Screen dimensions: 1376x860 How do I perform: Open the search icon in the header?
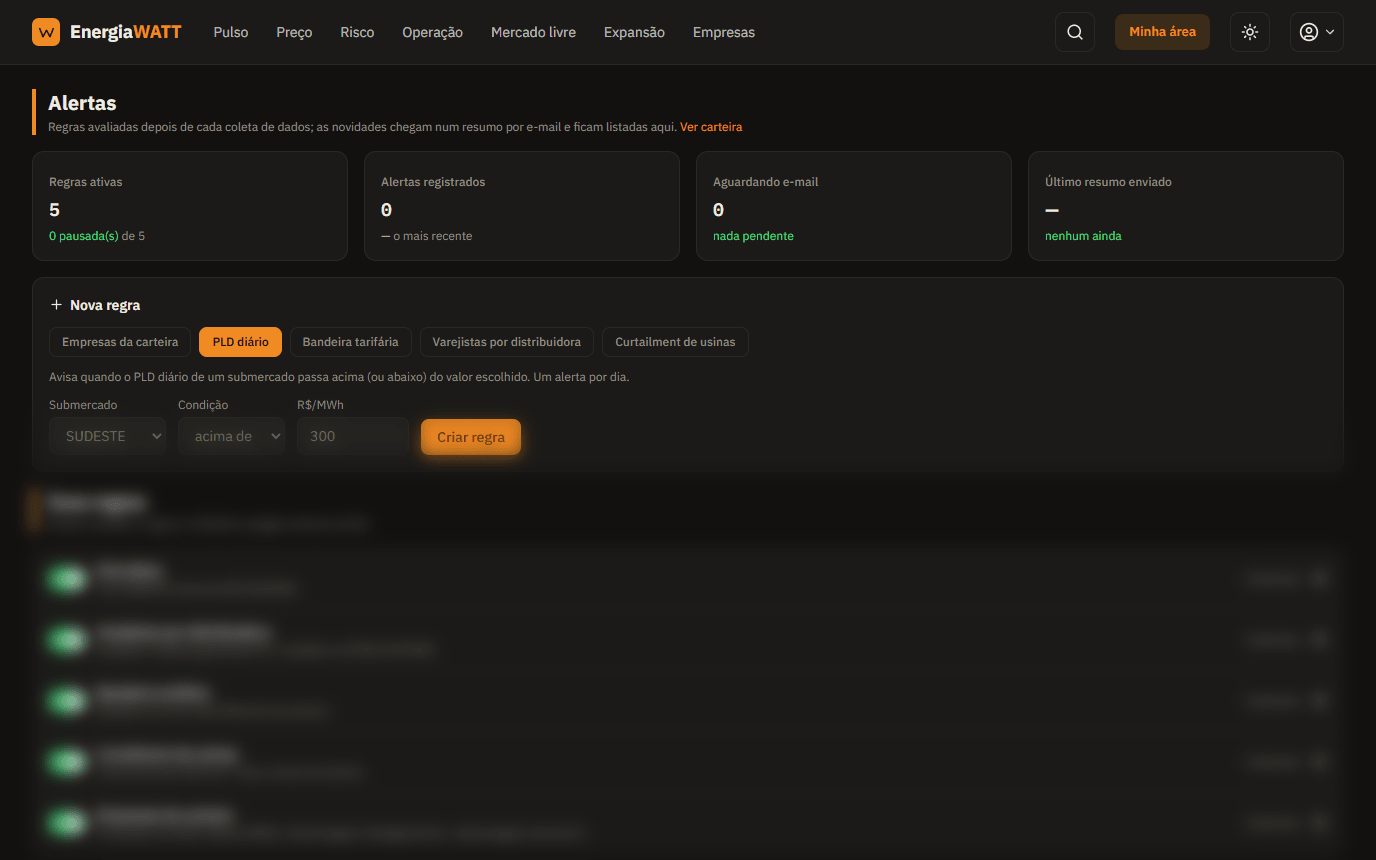[1075, 32]
